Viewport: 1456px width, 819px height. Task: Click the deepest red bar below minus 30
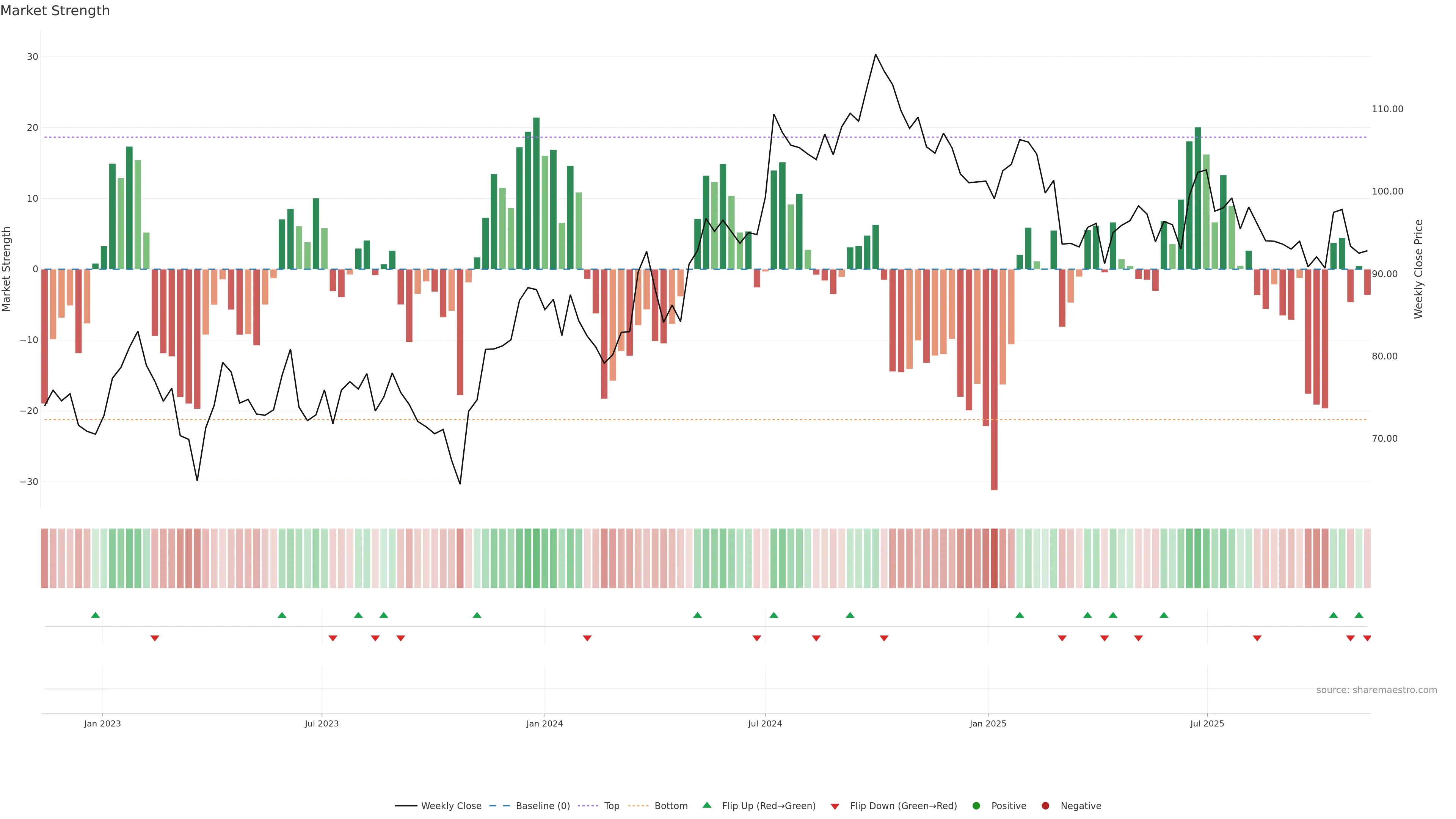point(994,395)
